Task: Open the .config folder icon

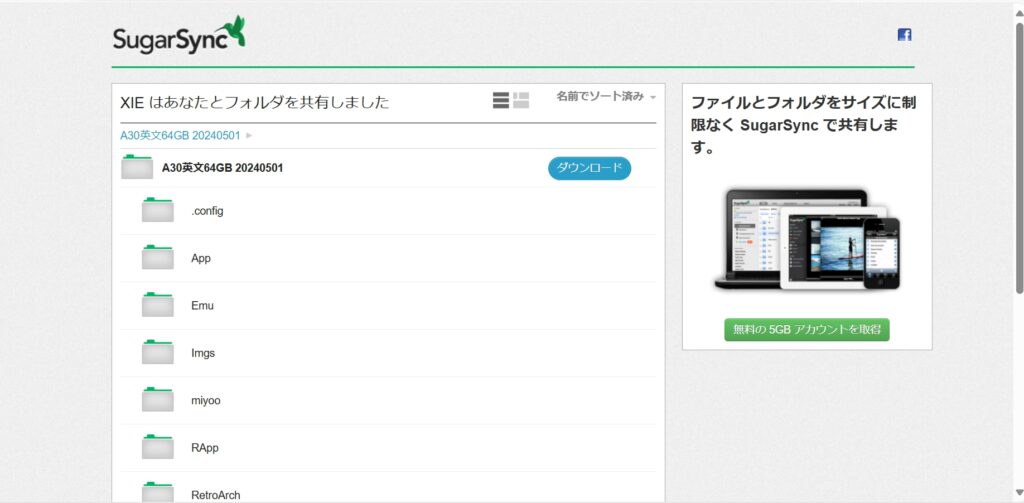Action: tap(157, 210)
